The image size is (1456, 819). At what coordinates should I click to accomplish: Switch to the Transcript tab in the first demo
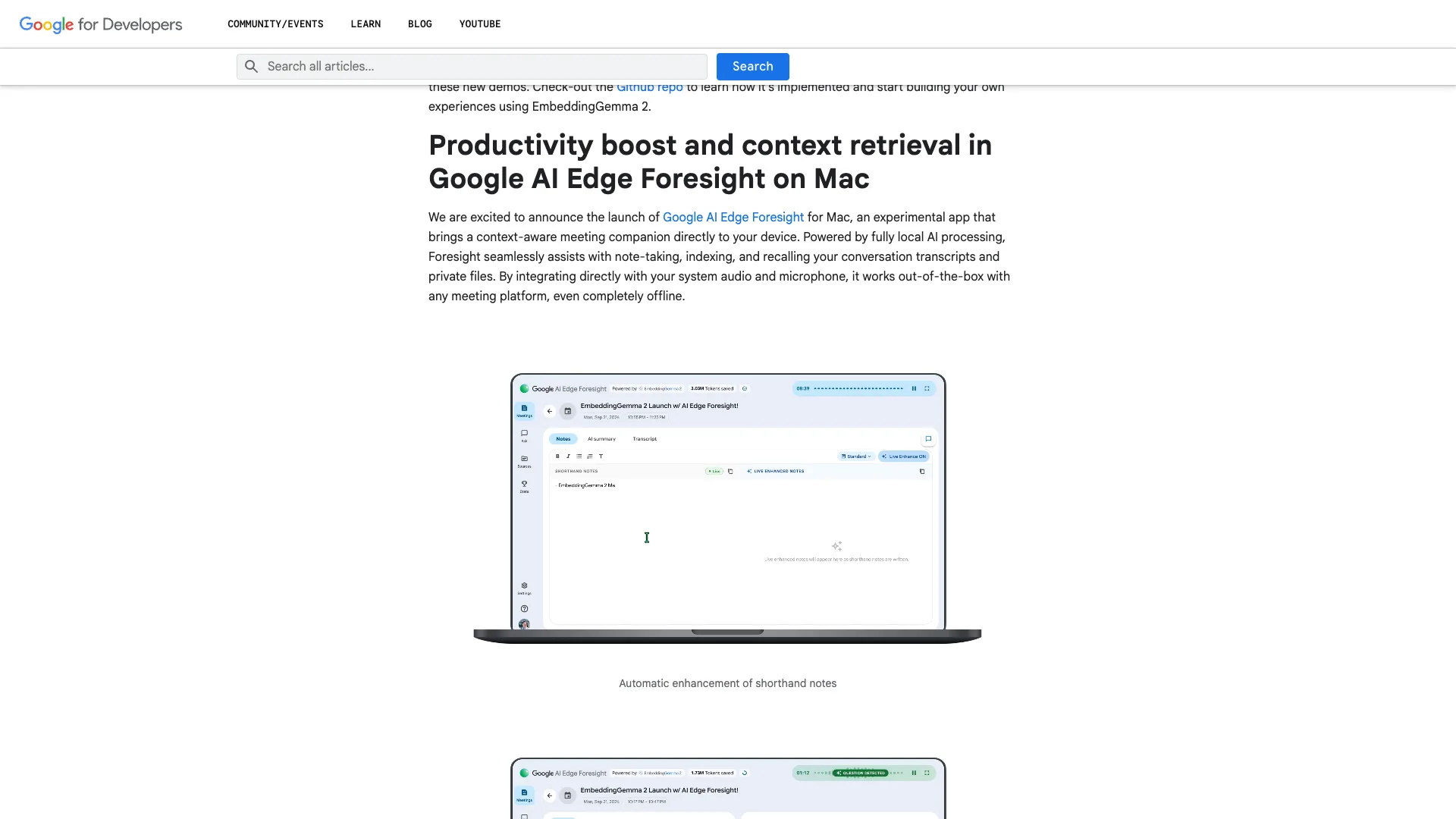pos(645,439)
